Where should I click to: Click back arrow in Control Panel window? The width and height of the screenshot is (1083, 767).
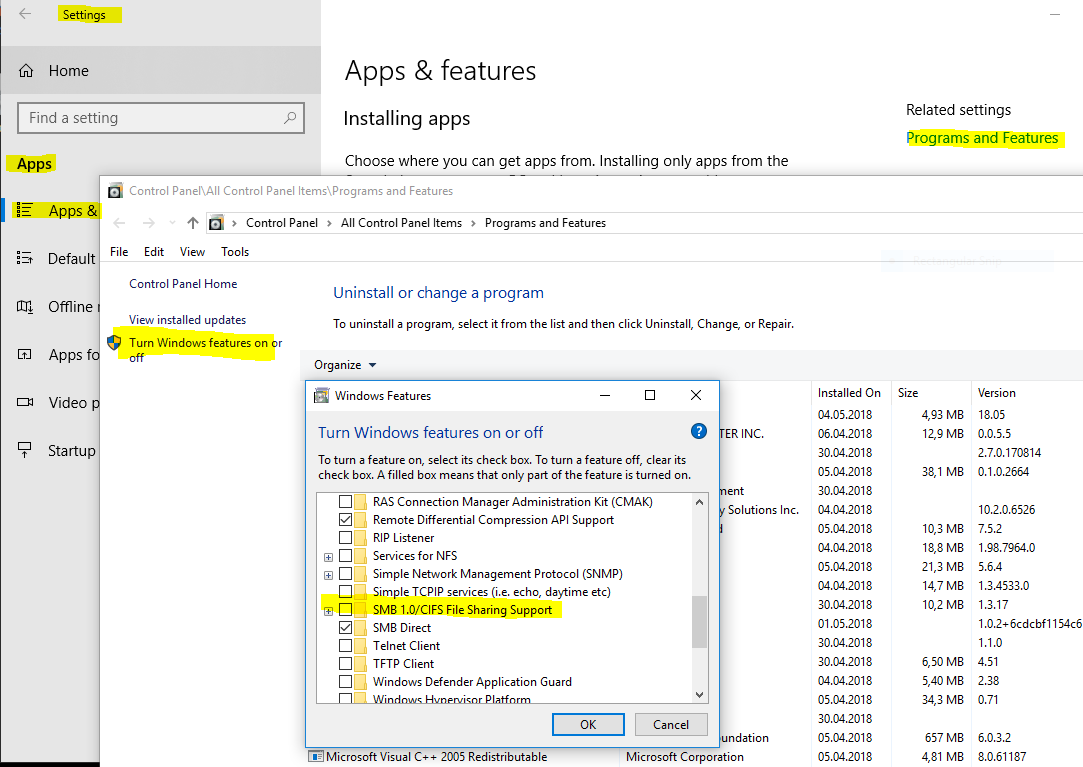[119, 222]
